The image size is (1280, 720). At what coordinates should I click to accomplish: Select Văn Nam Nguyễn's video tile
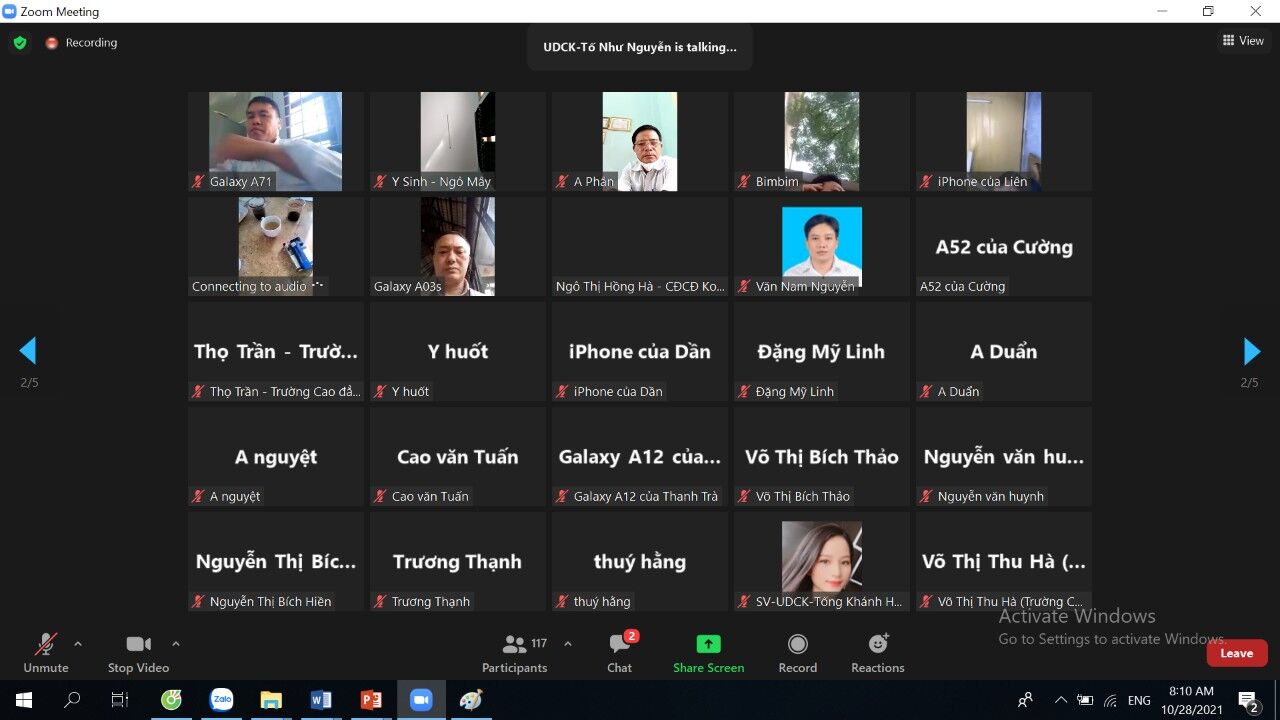822,246
